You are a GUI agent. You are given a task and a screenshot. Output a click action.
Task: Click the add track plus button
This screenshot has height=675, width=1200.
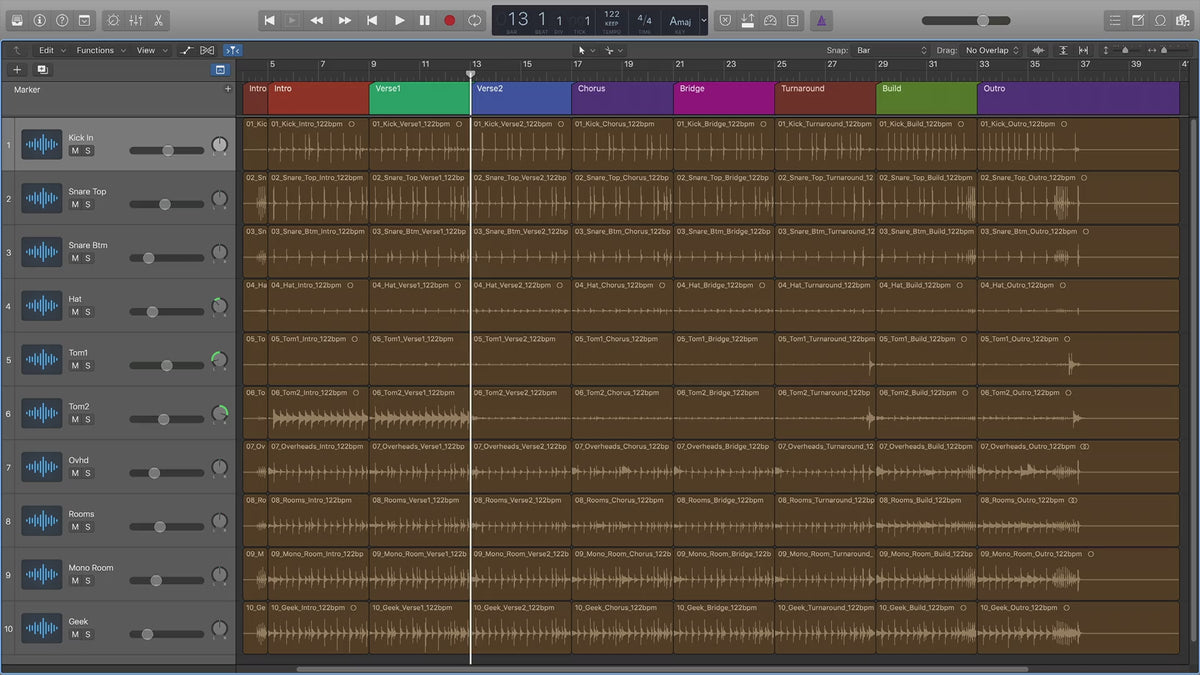click(17, 70)
